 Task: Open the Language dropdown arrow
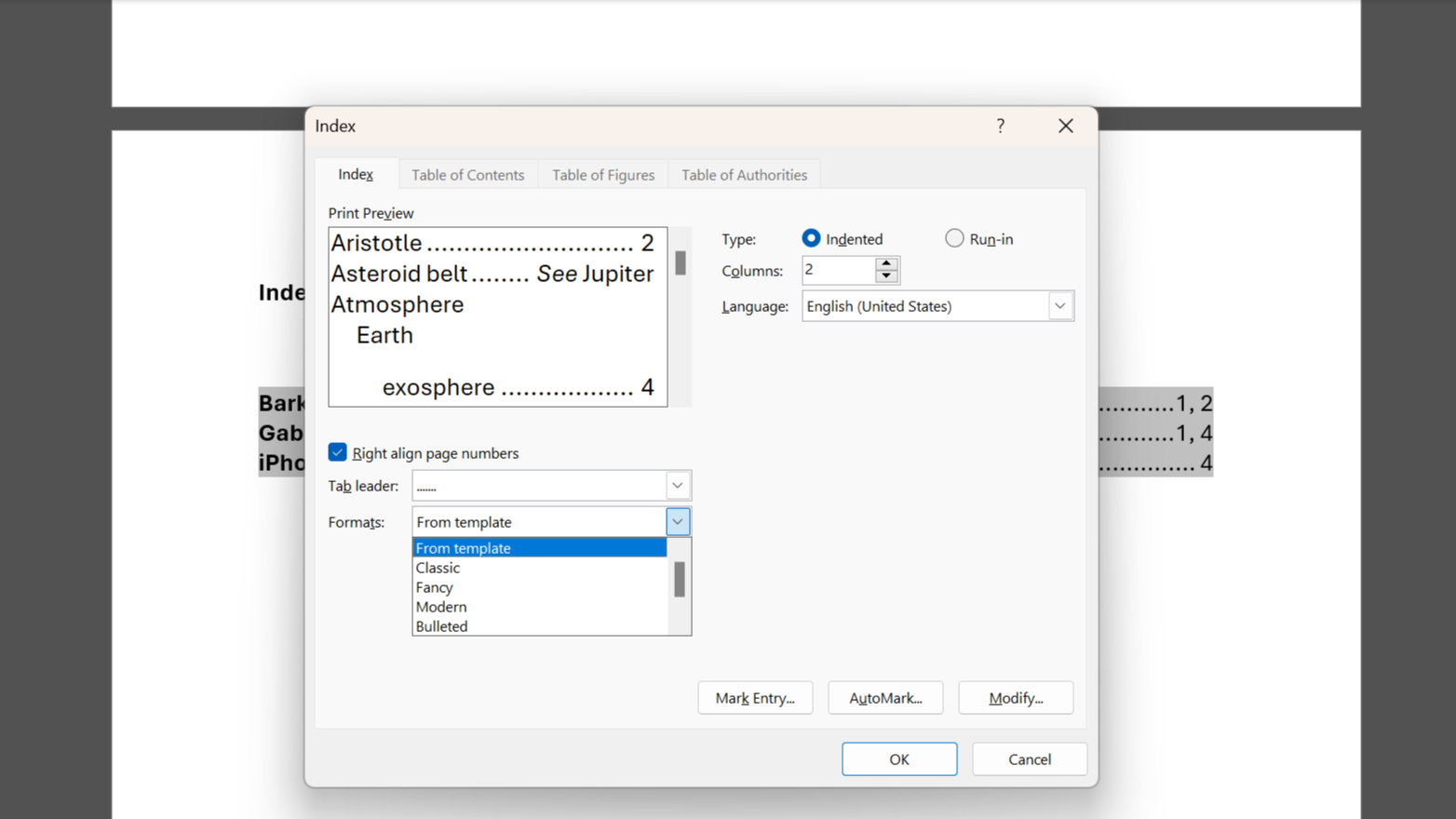(1059, 306)
